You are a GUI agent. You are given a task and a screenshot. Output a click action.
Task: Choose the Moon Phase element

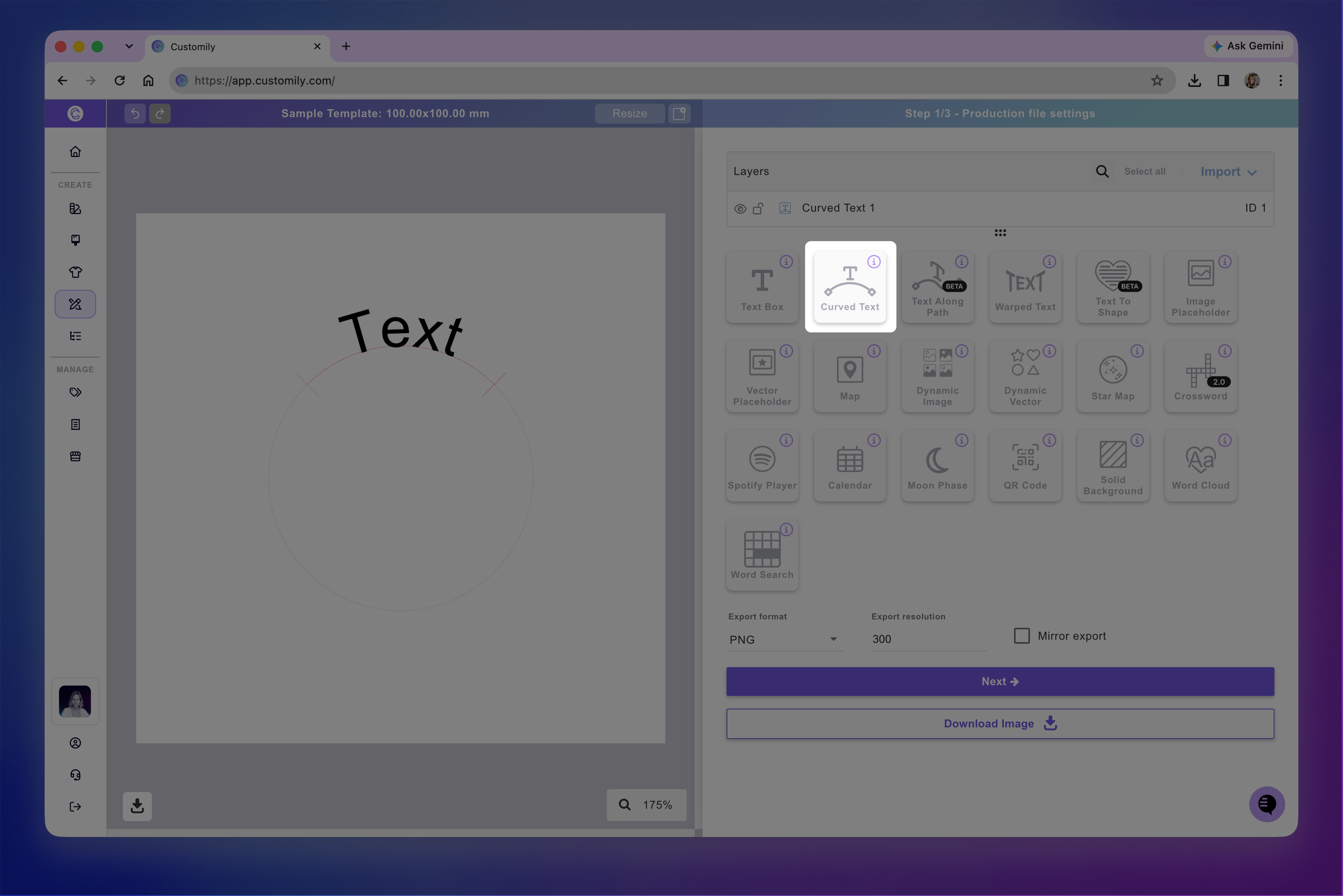click(x=937, y=466)
